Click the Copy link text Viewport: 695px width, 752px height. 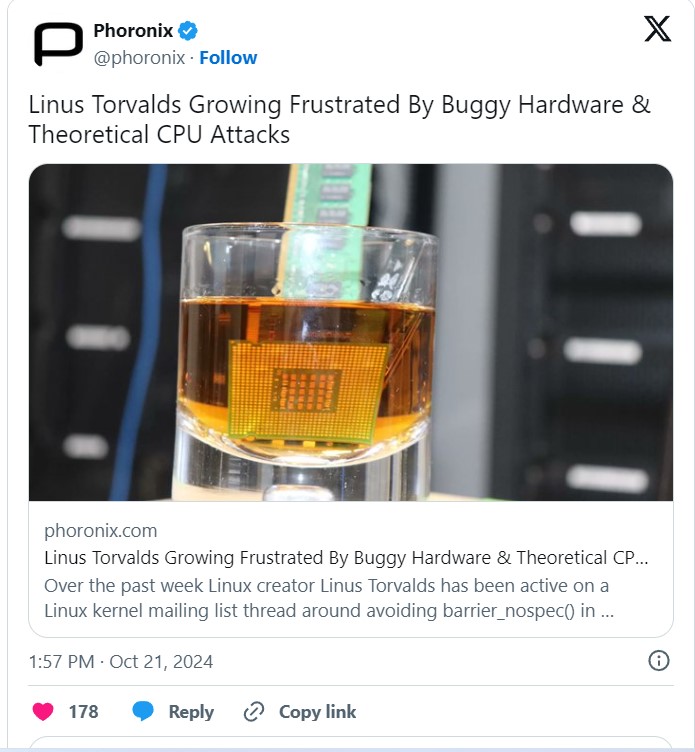[x=318, y=712]
